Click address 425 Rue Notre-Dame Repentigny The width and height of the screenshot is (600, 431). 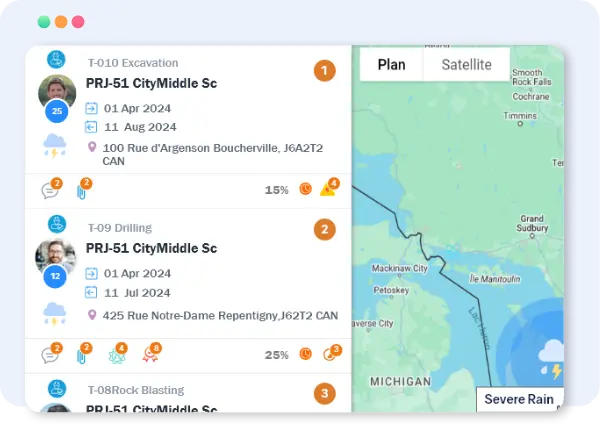pos(220,315)
